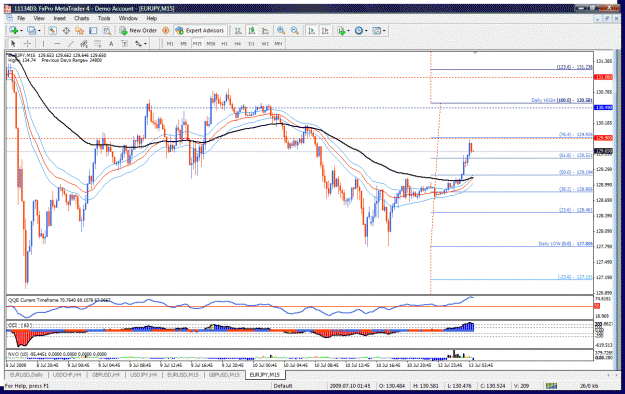Switch chart to Line Chart icon
The height and width of the screenshot is (394, 625).
pos(265,30)
